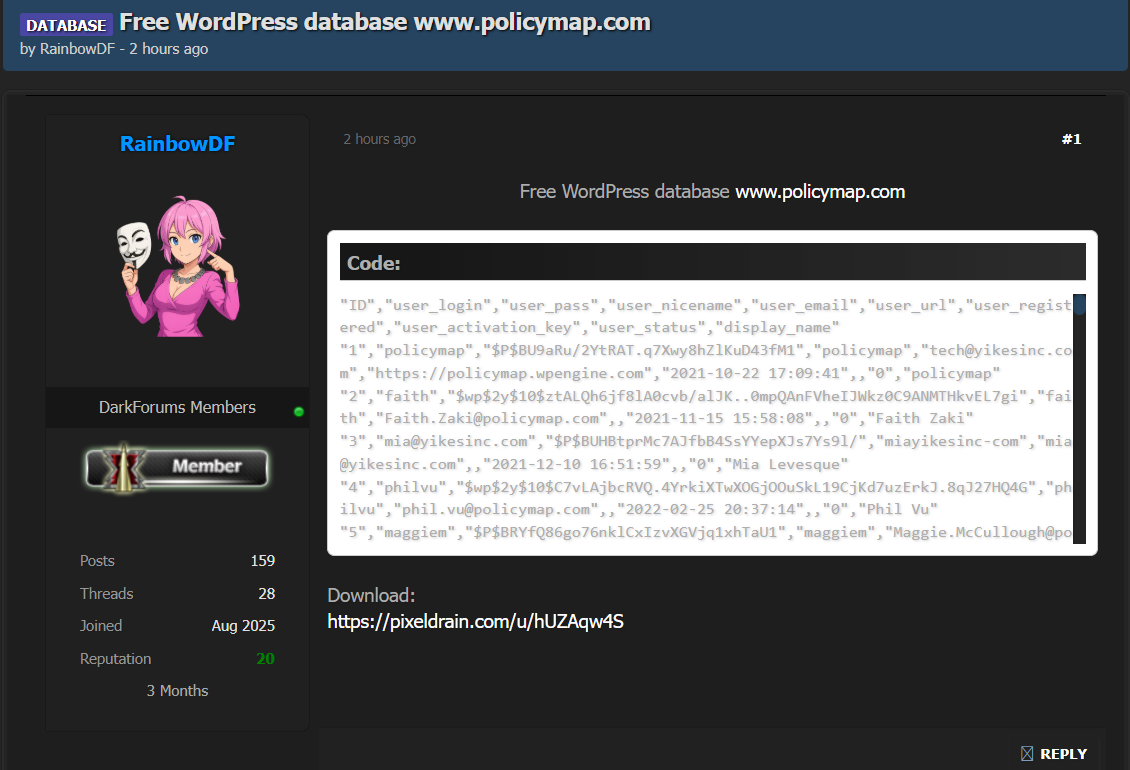Click the "Code:" header bar
This screenshot has height=770, width=1130.
click(x=712, y=263)
